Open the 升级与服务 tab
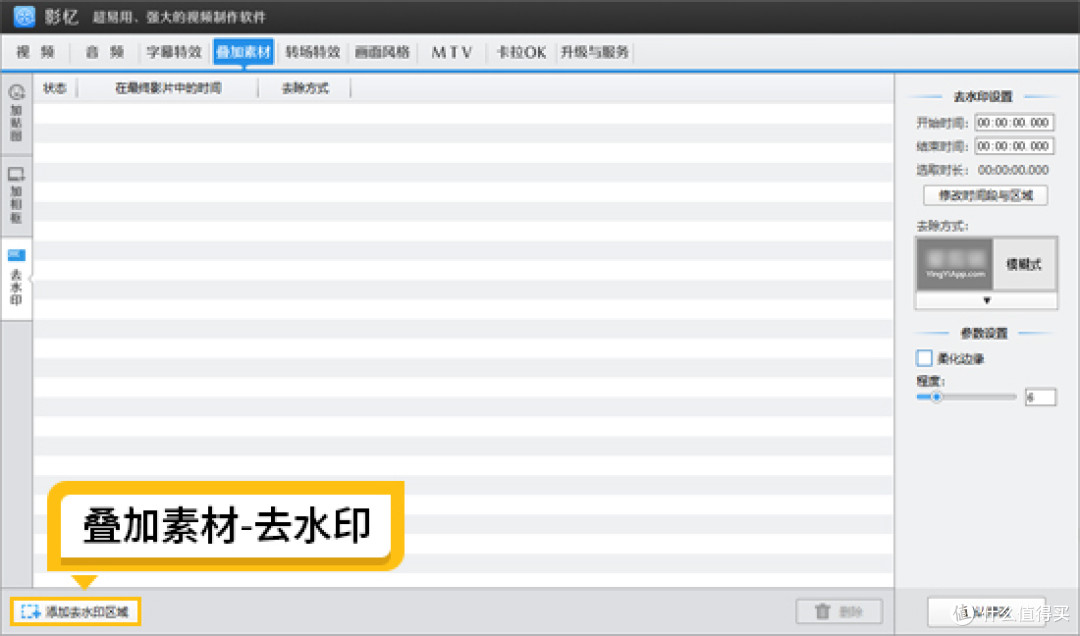This screenshot has height=636, width=1080. 594,52
